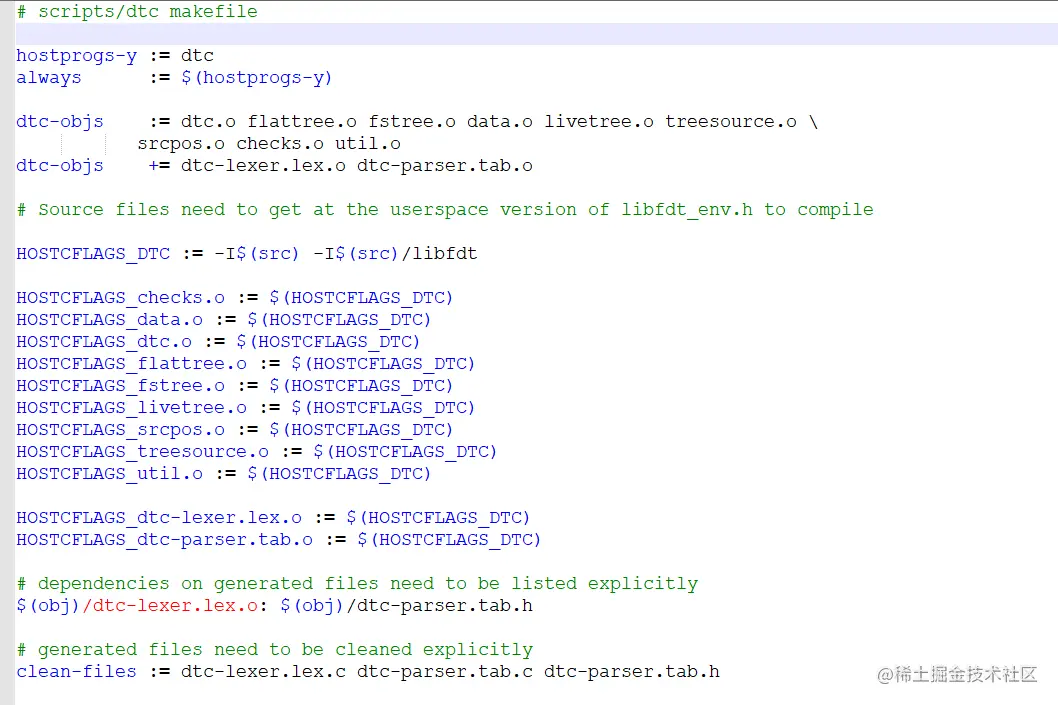Click 'dtc-lexer.lex.c' in clean-files line

[x=263, y=672]
